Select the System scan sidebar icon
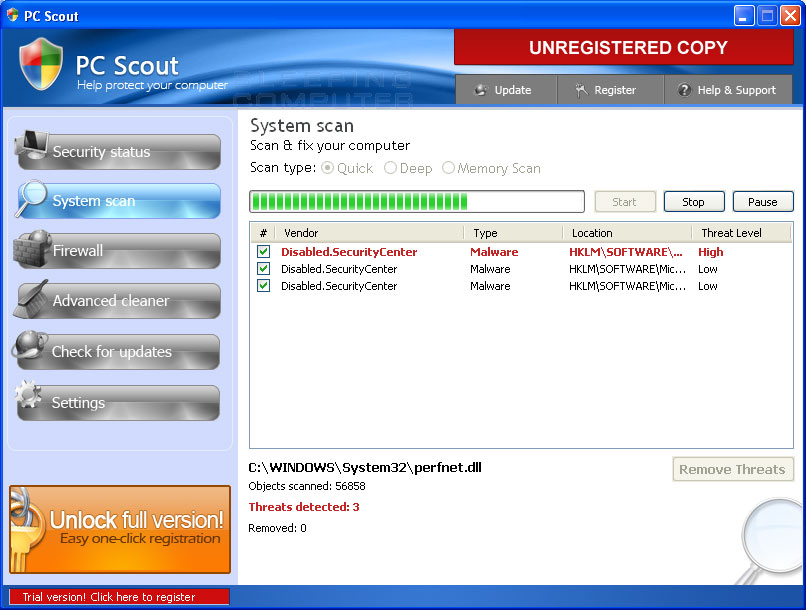 coord(116,201)
